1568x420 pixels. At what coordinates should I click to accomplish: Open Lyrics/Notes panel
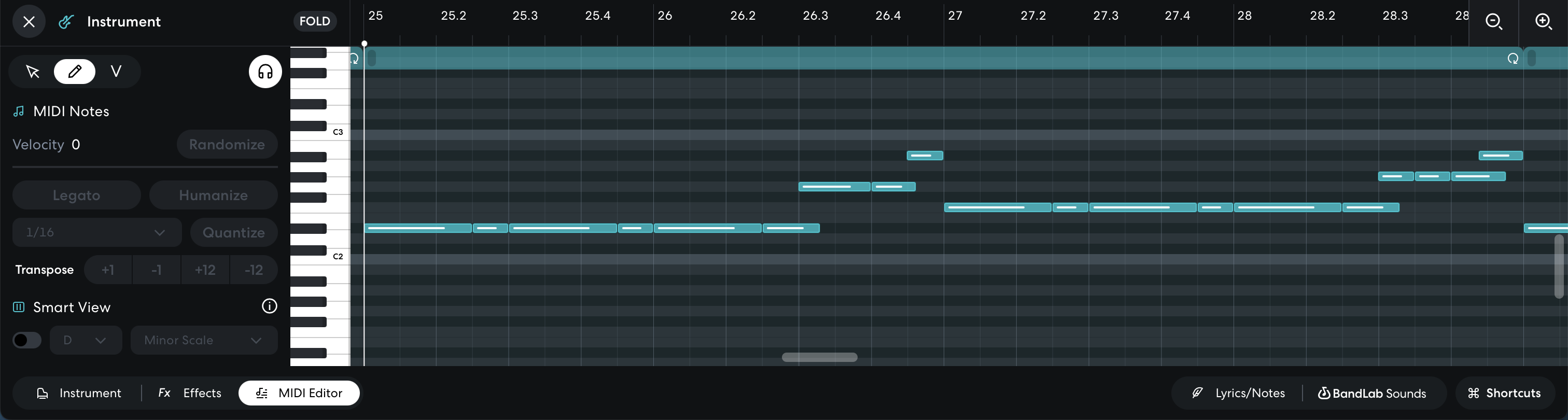tap(1239, 393)
